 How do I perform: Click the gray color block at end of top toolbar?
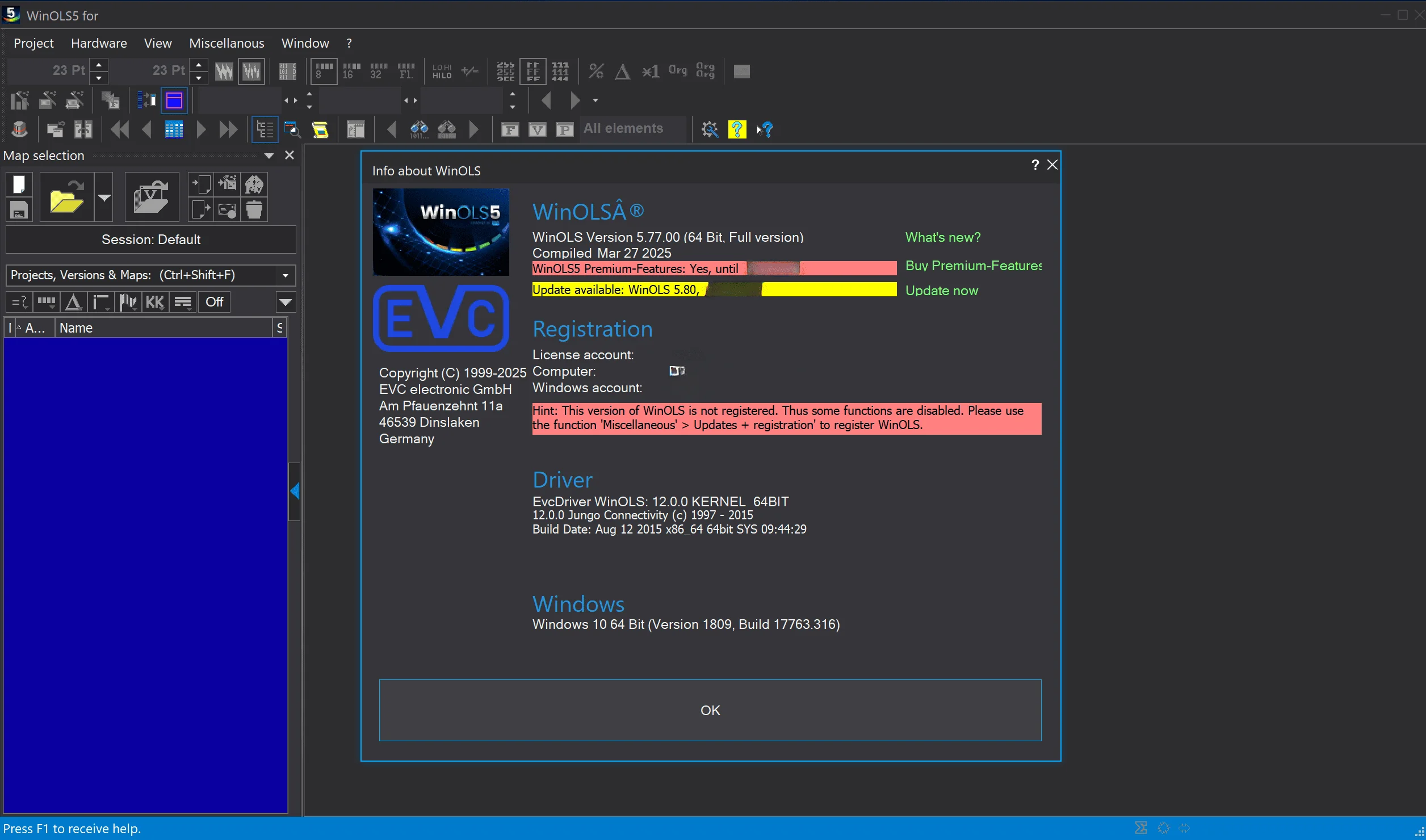[742, 71]
